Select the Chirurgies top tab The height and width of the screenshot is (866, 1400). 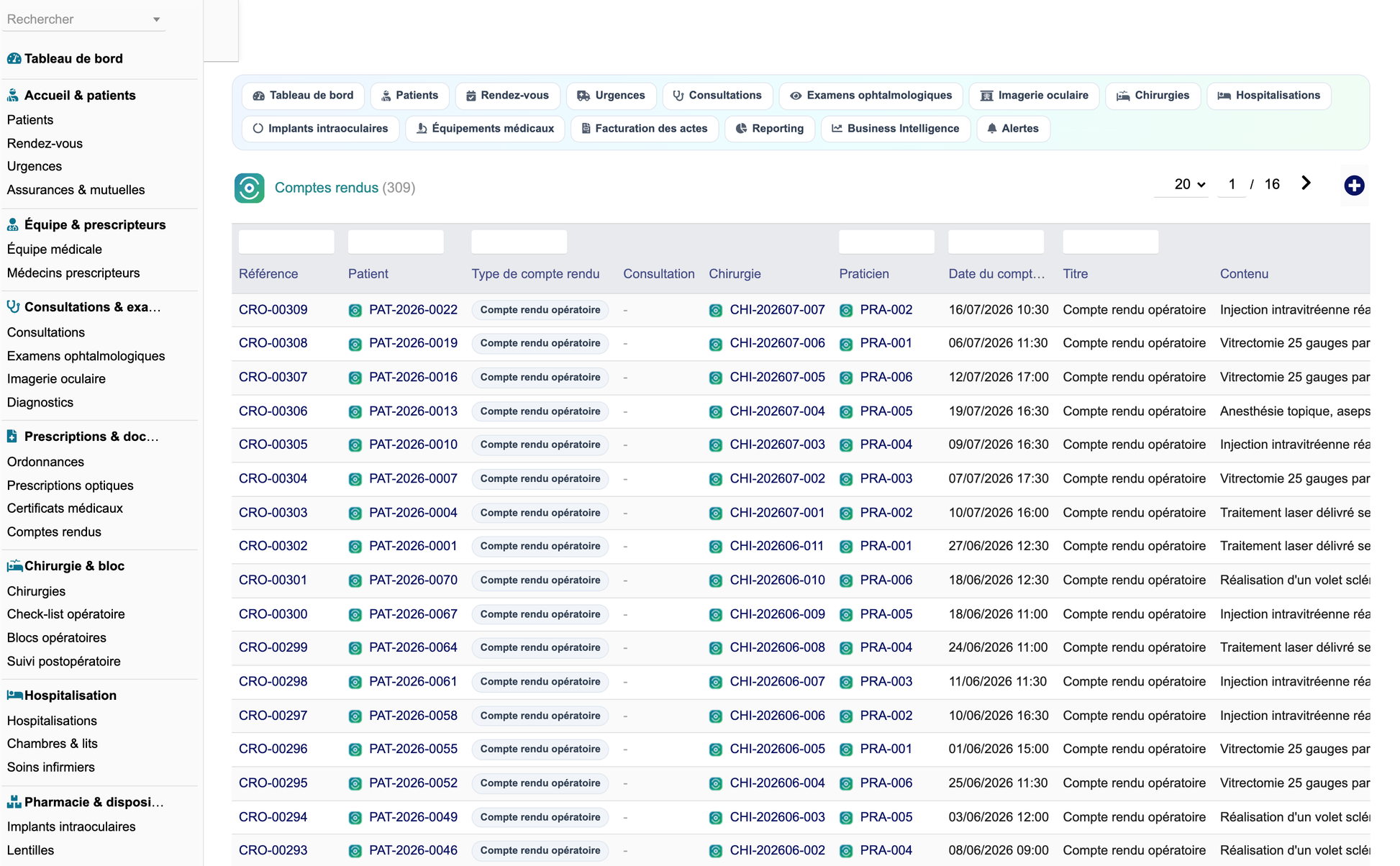(x=1153, y=96)
